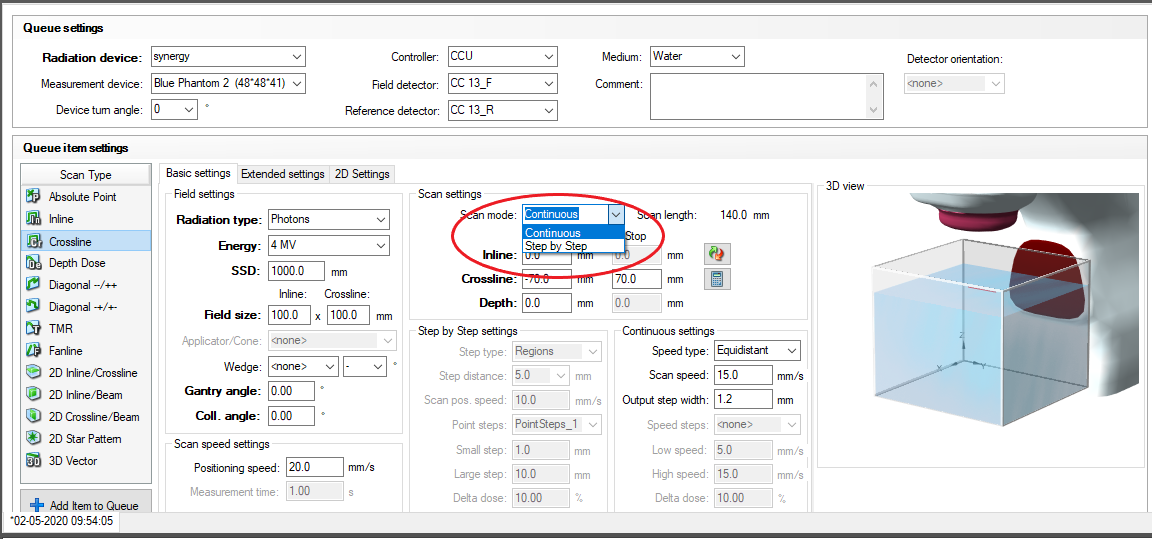
Task: Click the refresh arrows icon beside Inline row
Action: (x=716, y=254)
